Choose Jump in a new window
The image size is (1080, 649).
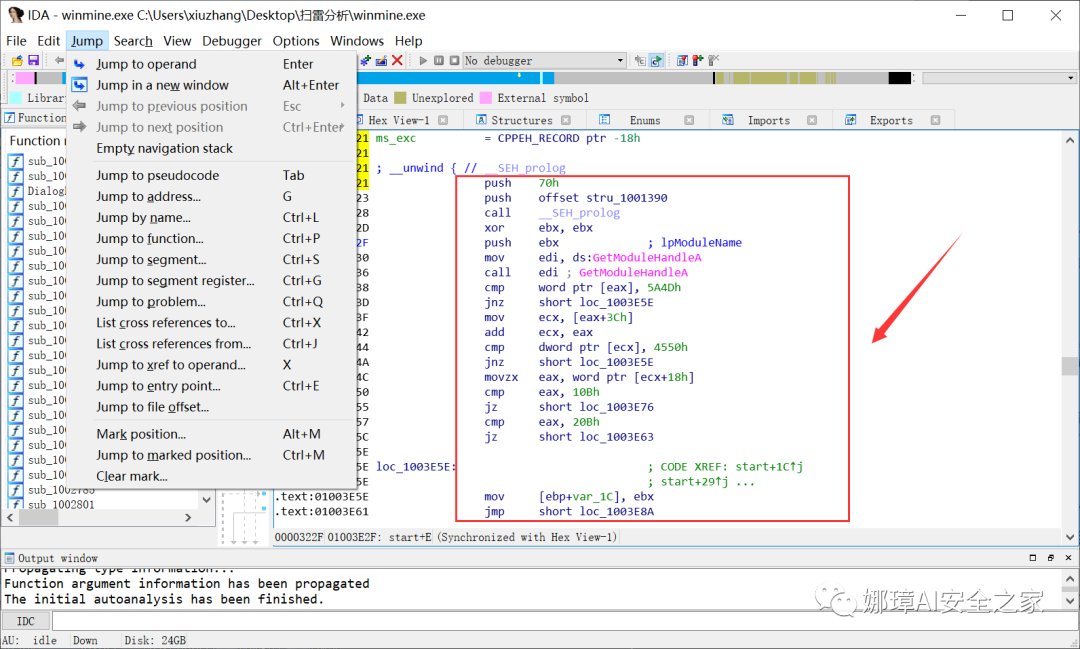211,85
